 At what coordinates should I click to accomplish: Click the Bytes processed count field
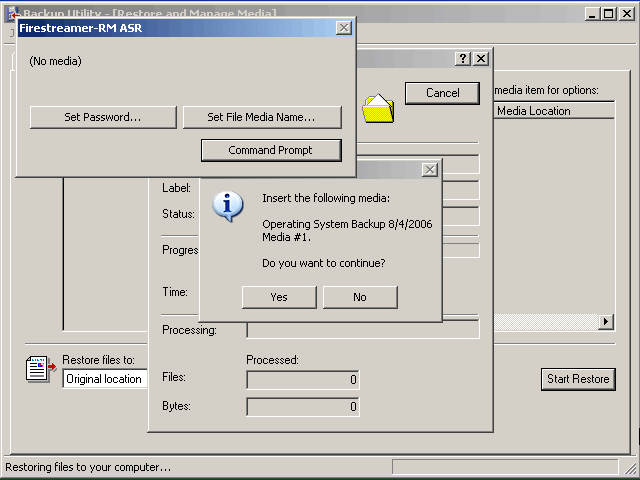tap(303, 407)
